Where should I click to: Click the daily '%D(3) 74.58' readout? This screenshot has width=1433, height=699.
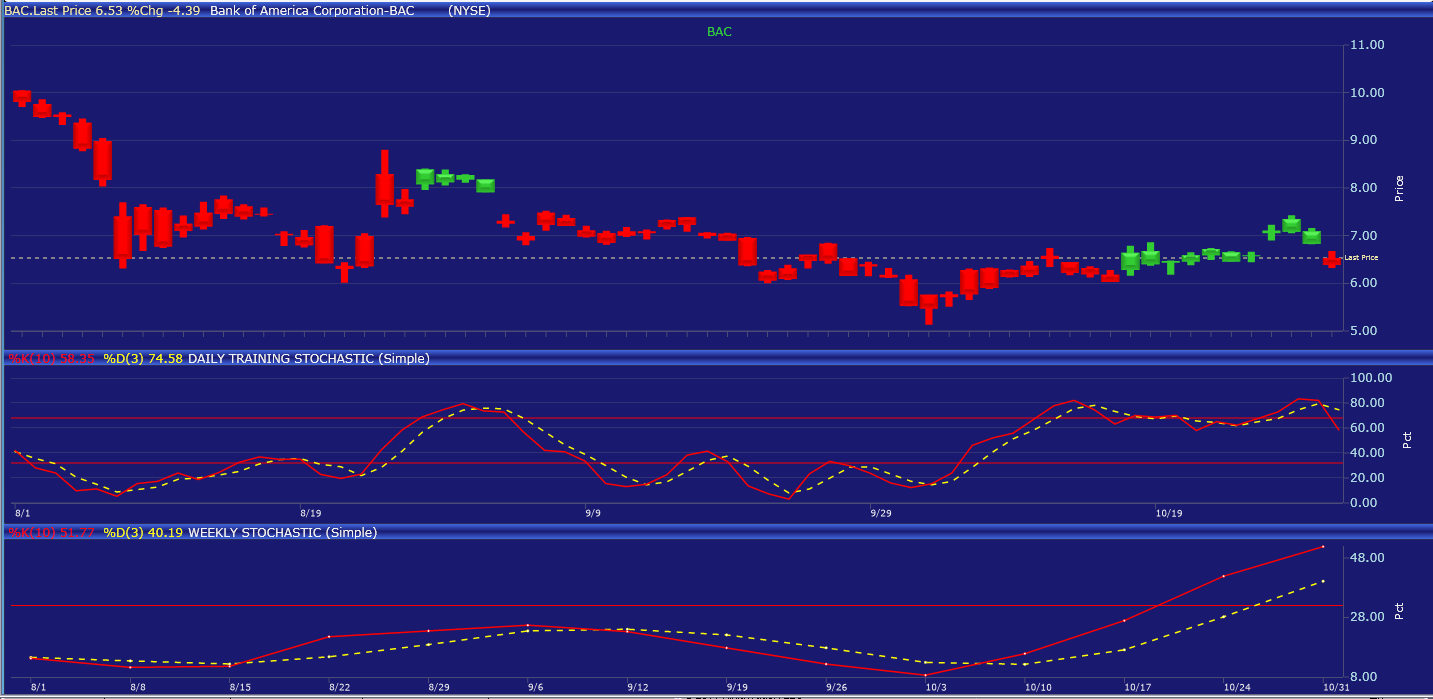point(143,358)
